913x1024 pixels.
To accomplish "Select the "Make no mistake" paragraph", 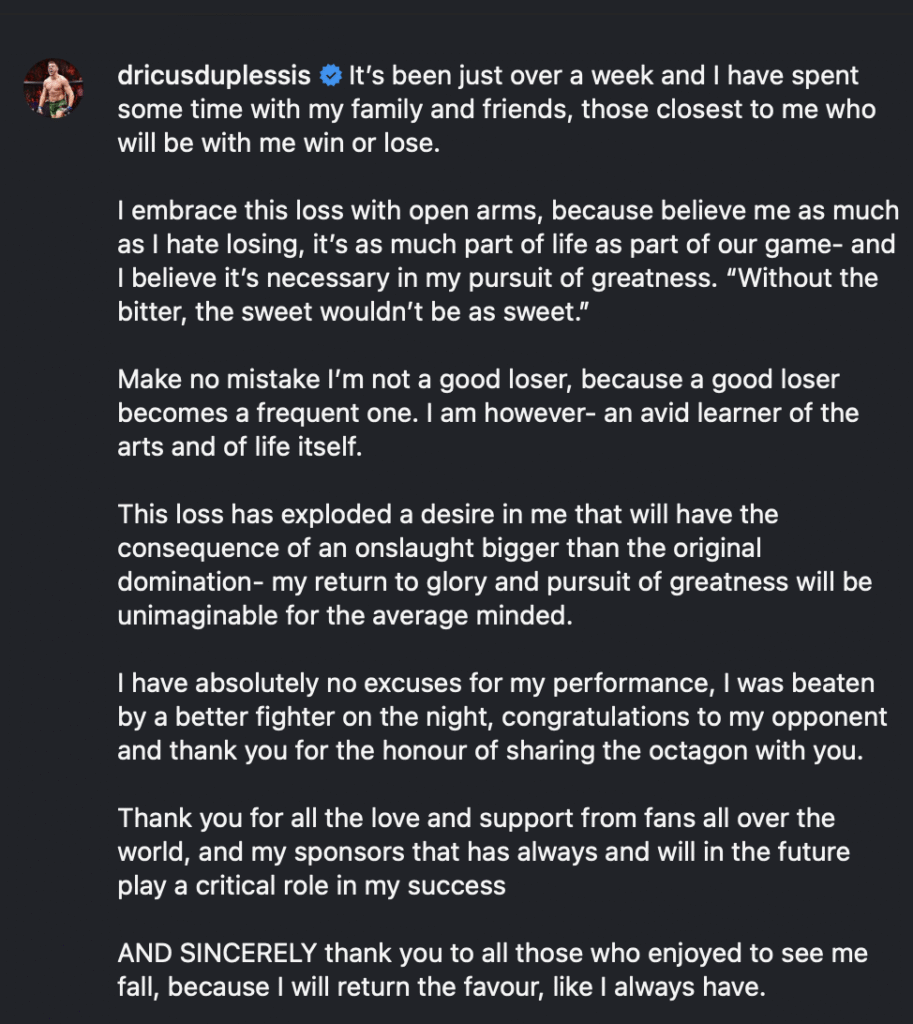I will [488, 413].
